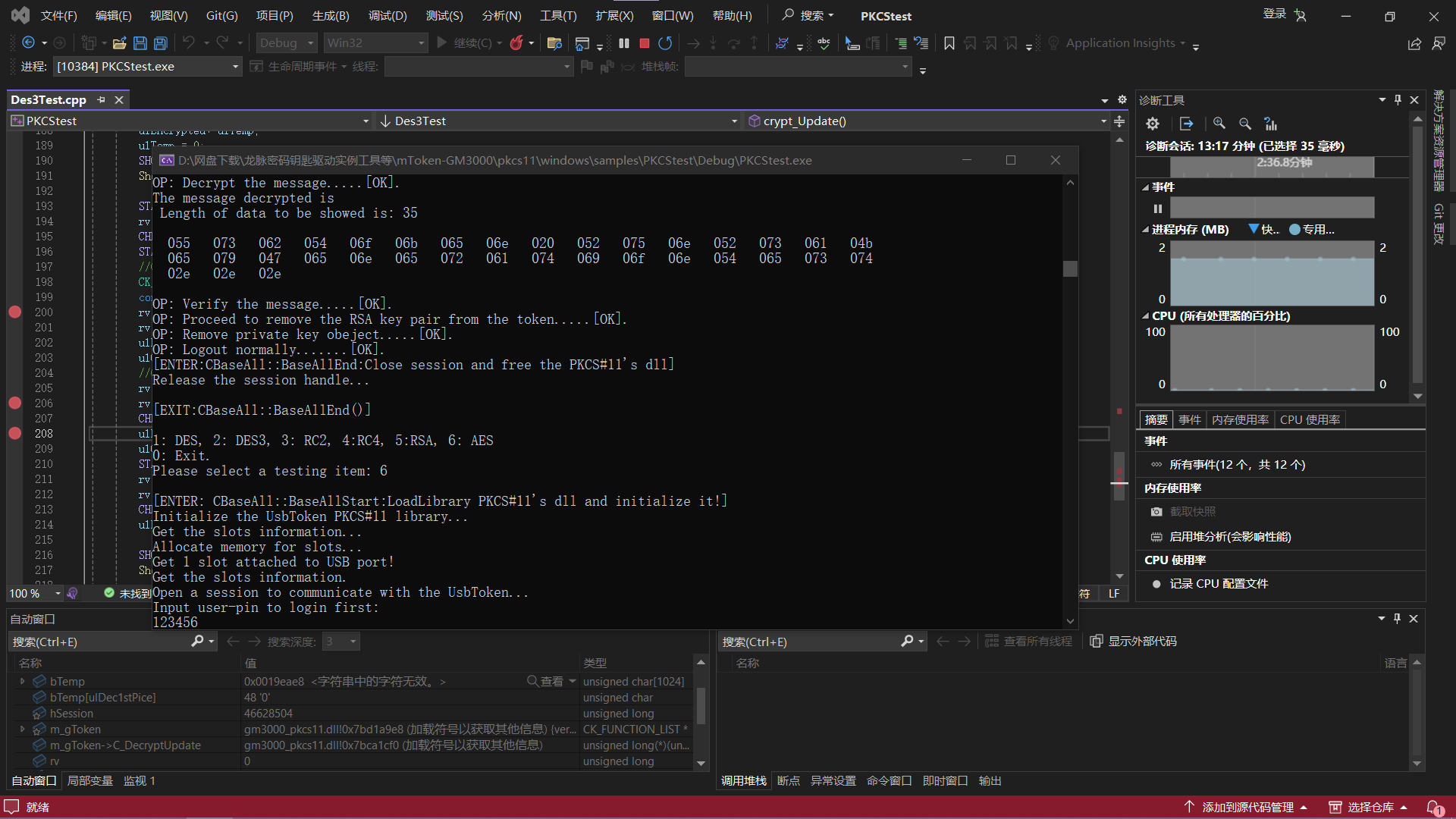Enable record CPU profile radio button
The width and height of the screenshot is (1456, 819).
(x=1156, y=584)
